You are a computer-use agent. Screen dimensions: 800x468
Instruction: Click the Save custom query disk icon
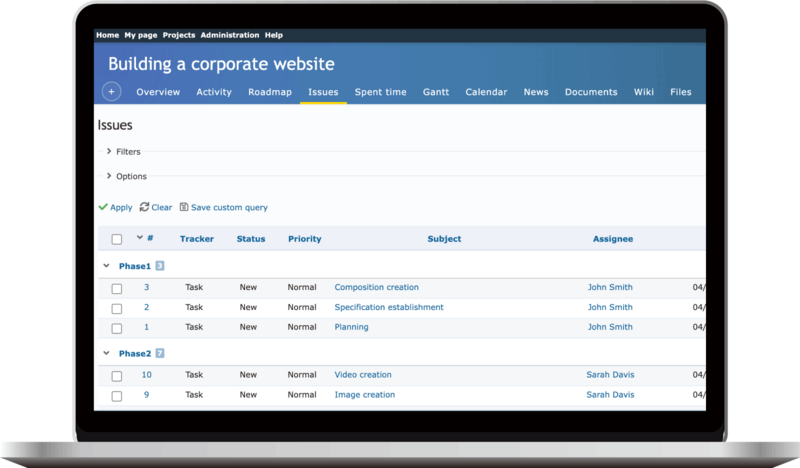coord(184,207)
